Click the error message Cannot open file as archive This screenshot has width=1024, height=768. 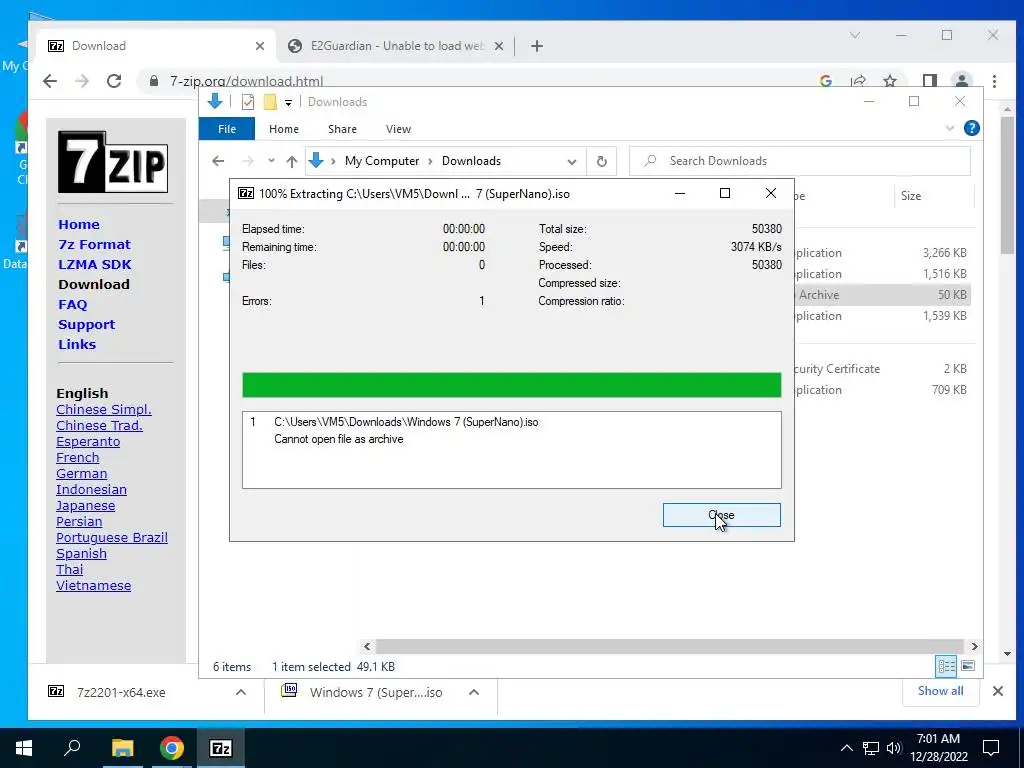[338, 439]
